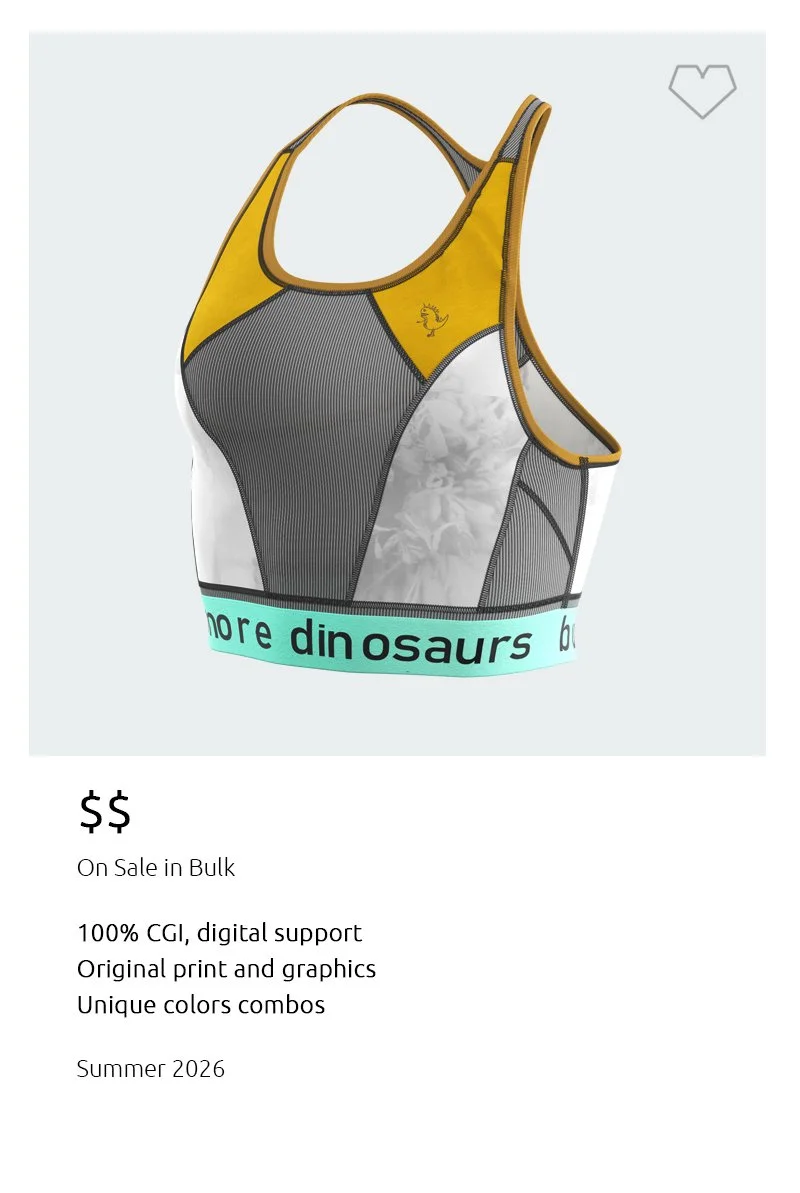This screenshot has height=1193, width=800.
Task: Click the "Summer 2026" season label
Action: tap(151, 1069)
